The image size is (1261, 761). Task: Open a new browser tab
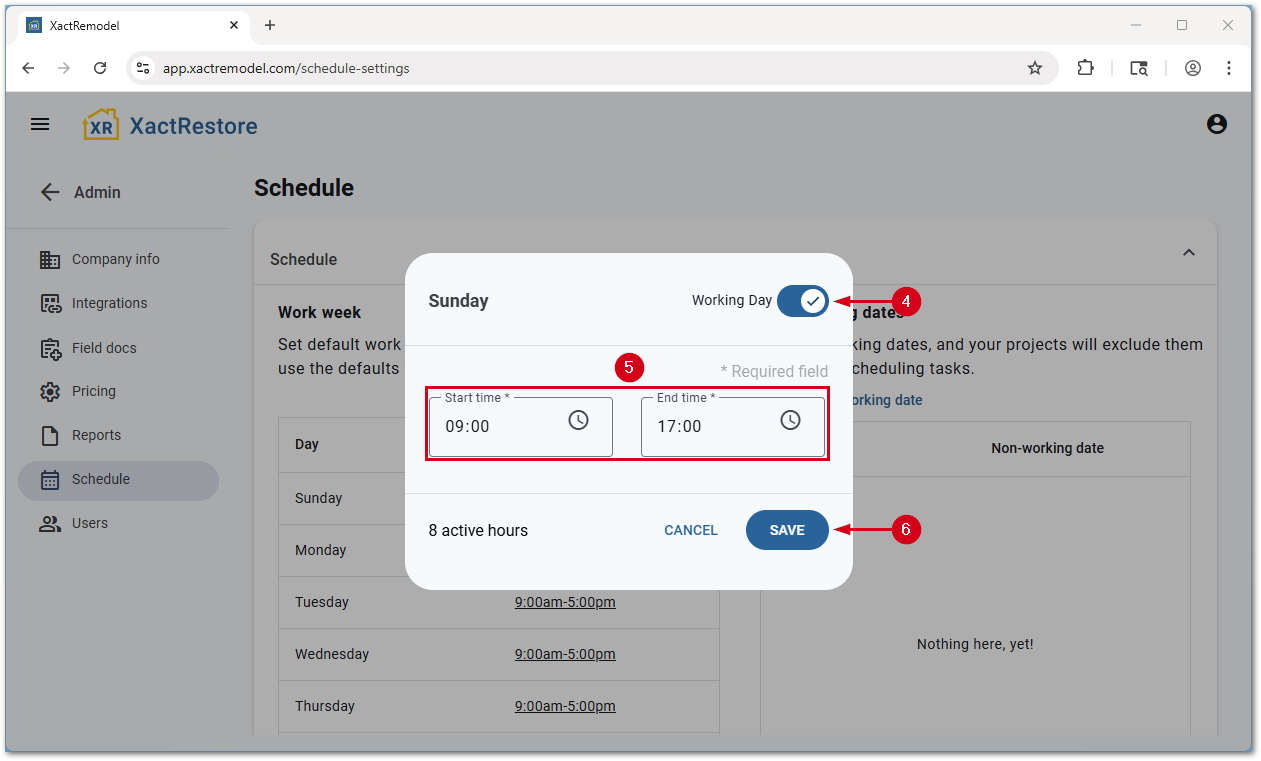coord(269,25)
